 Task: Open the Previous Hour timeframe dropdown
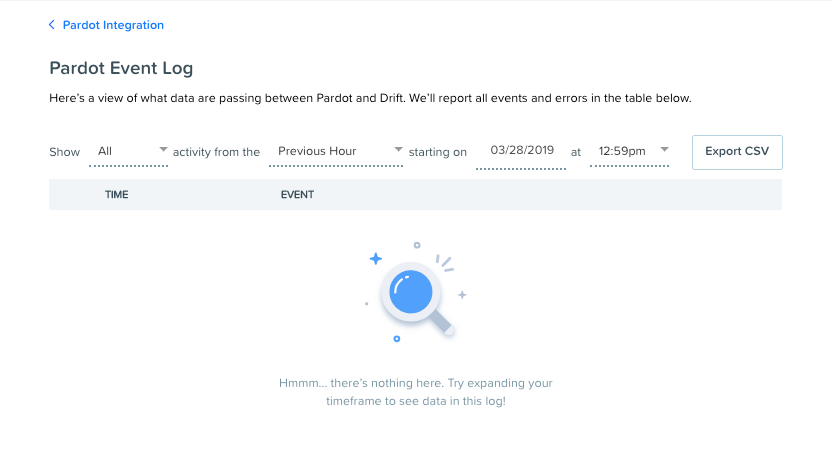pyautogui.click(x=336, y=152)
